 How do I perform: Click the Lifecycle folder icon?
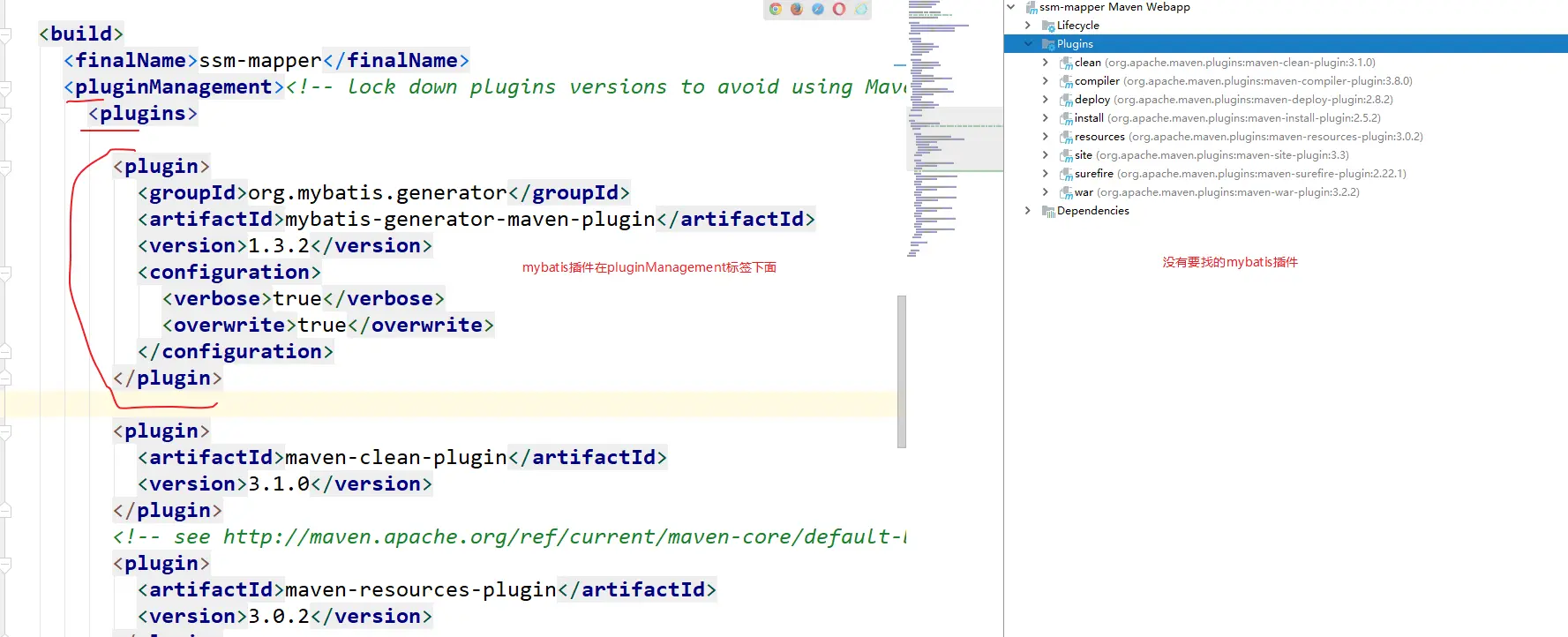[x=1048, y=26]
